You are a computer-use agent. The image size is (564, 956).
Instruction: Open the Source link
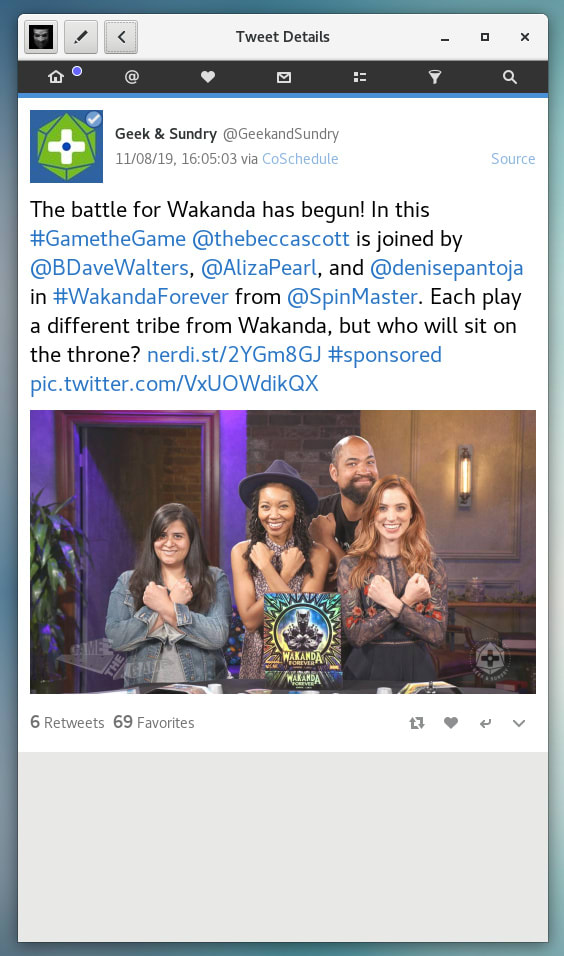point(513,159)
